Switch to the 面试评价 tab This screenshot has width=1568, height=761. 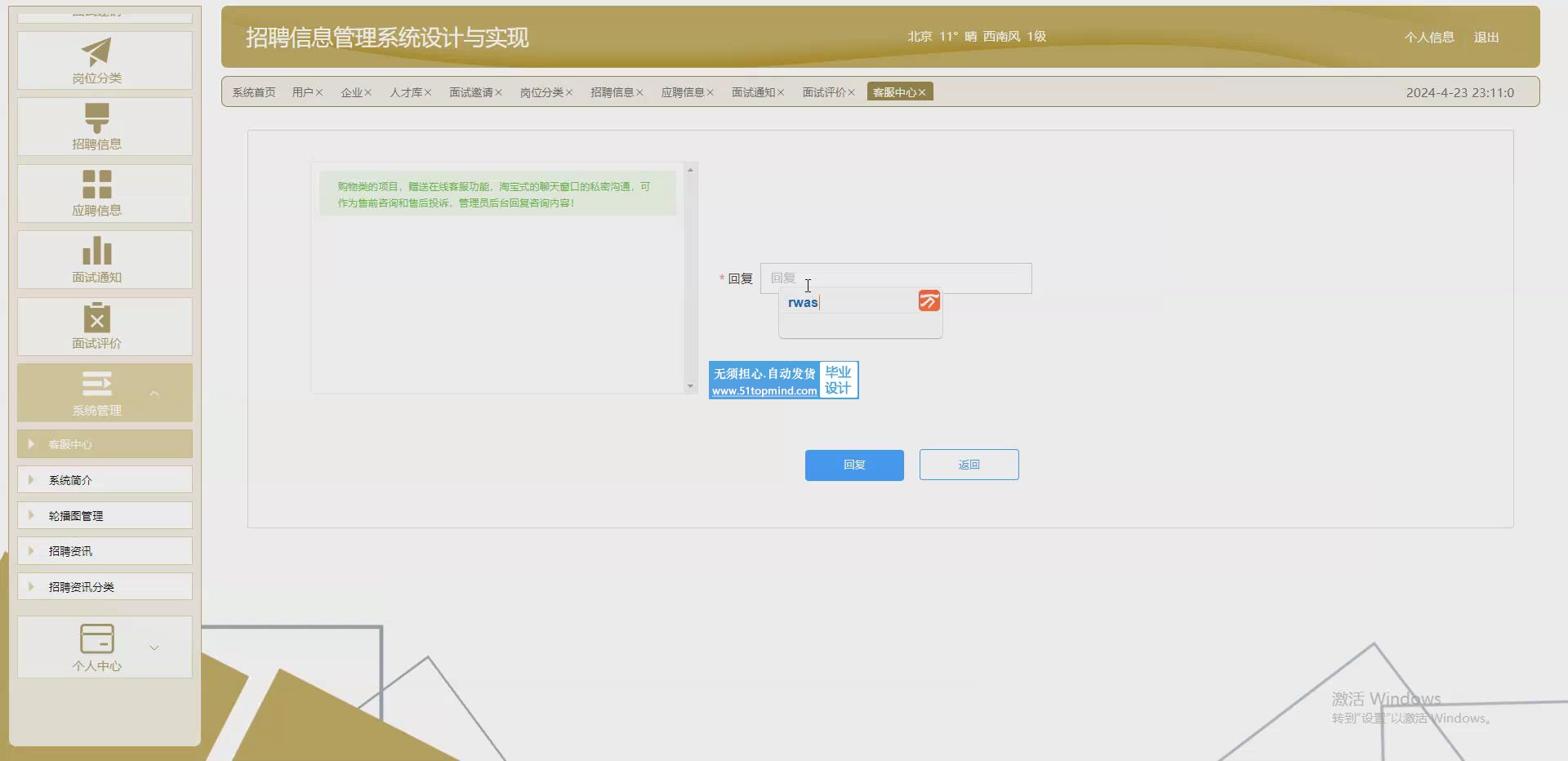[824, 92]
